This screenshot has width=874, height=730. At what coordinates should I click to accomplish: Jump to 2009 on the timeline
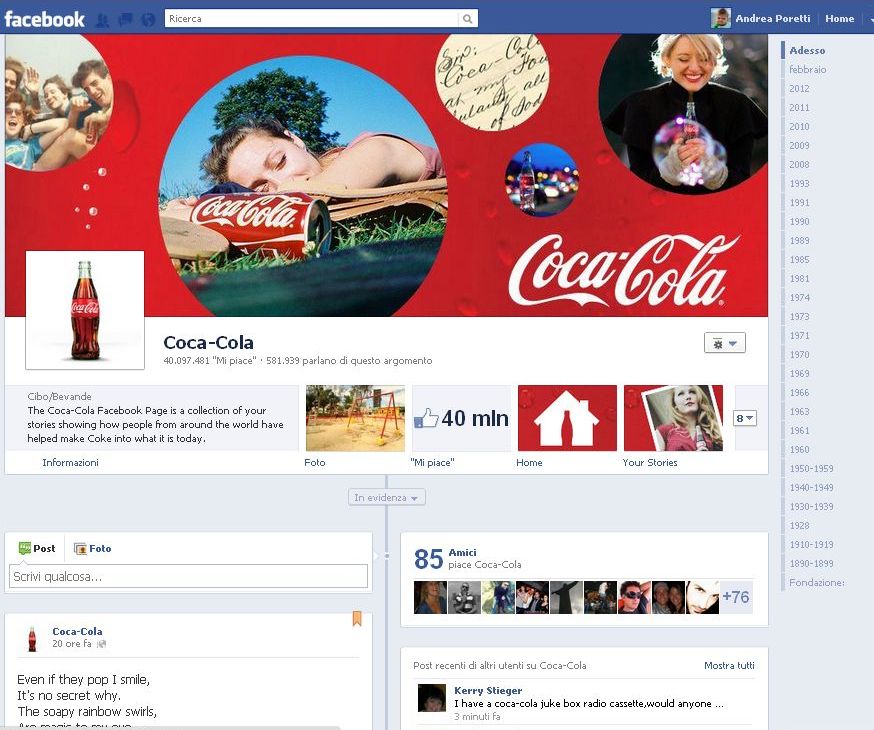point(799,145)
